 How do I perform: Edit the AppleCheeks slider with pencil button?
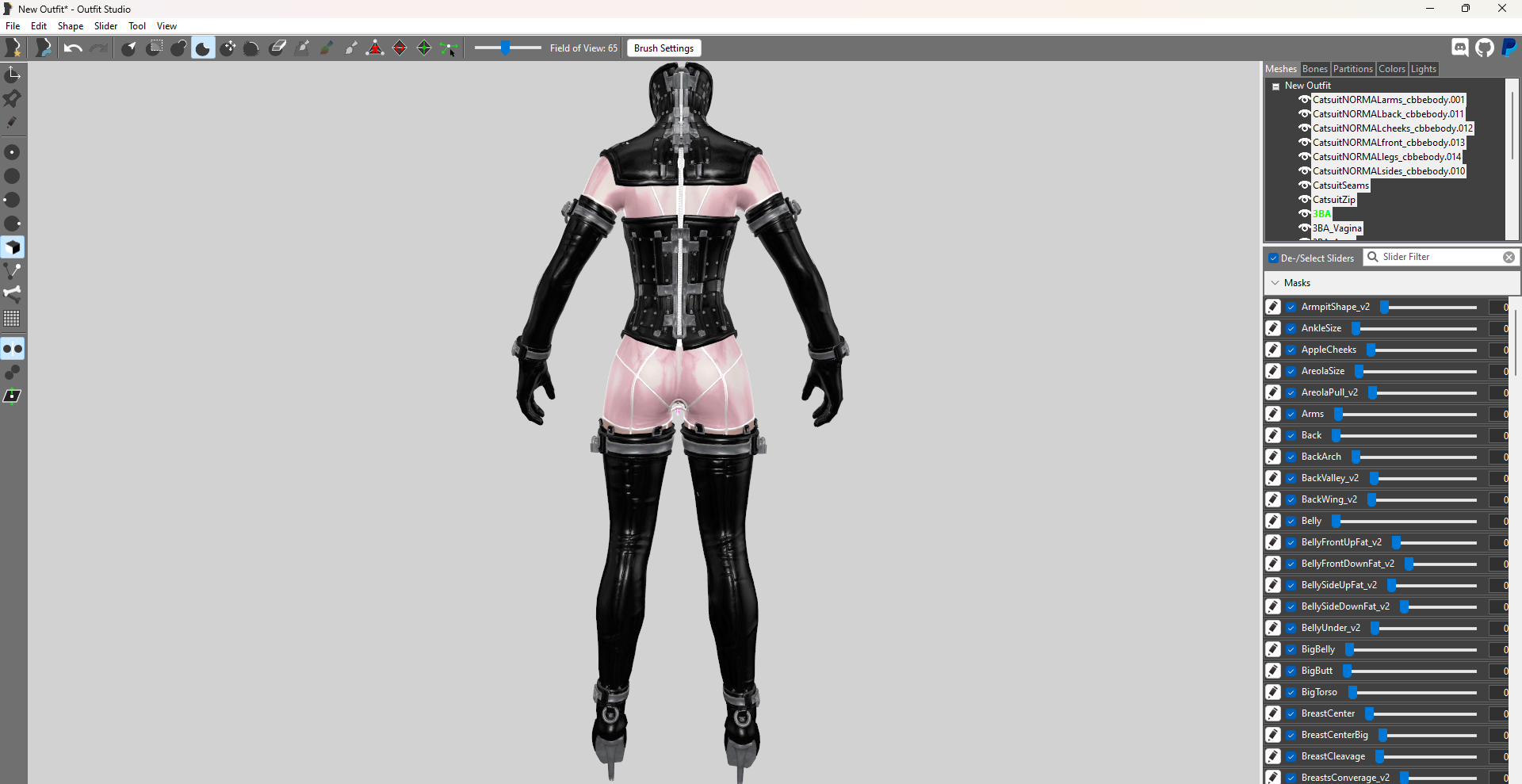pos(1273,350)
